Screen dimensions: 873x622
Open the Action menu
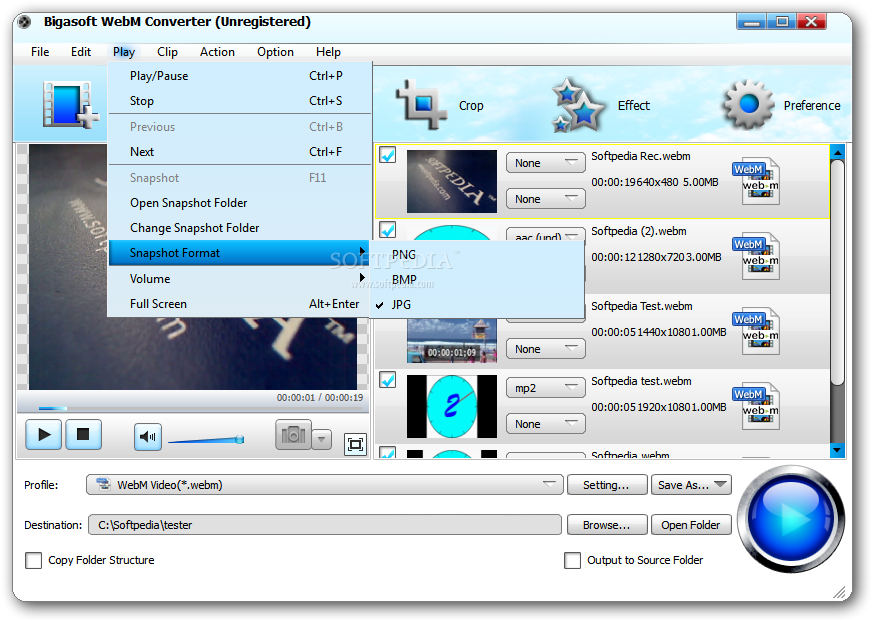(217, 52)
